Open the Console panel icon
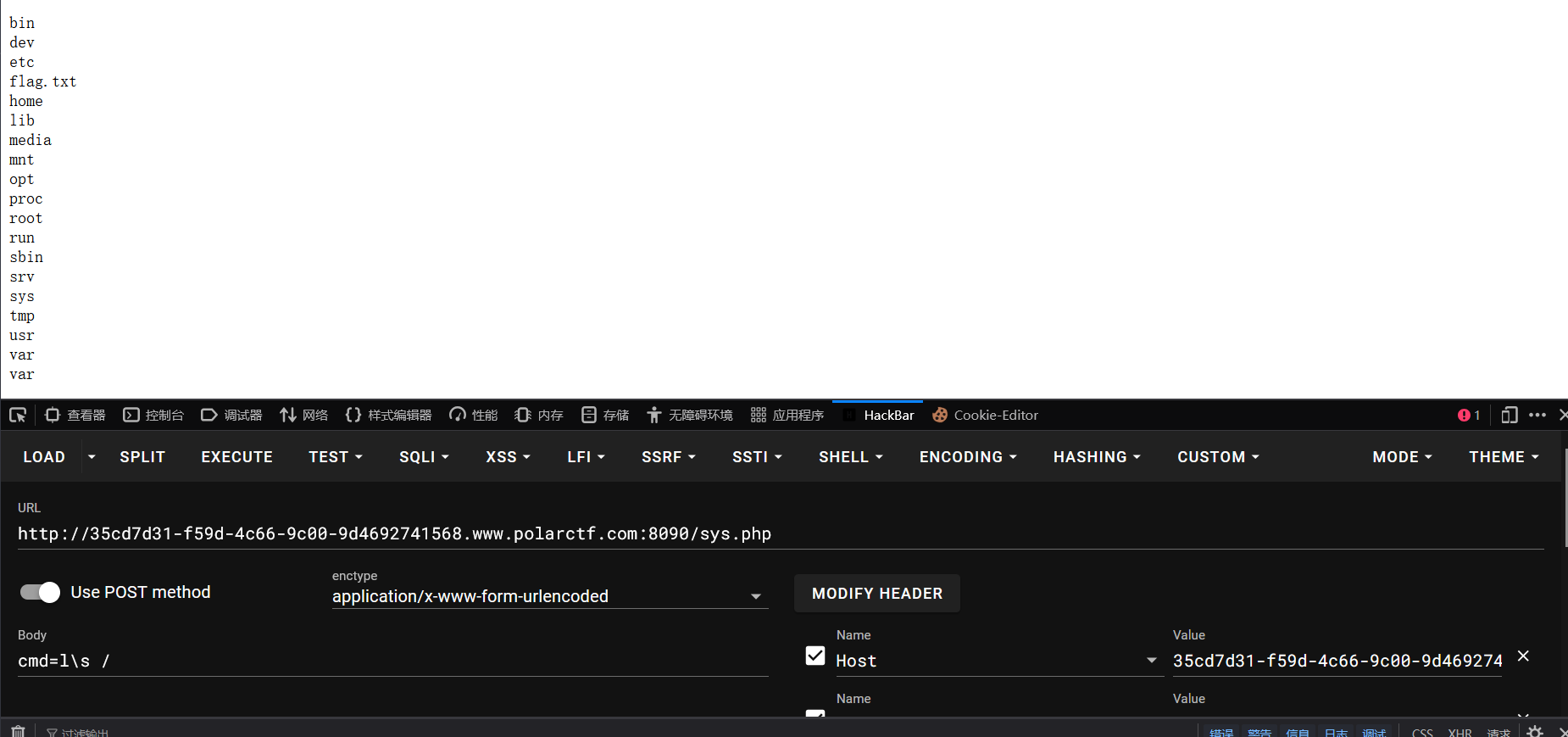The height and width of the screenshot is (737, 1568). [131, 415]
